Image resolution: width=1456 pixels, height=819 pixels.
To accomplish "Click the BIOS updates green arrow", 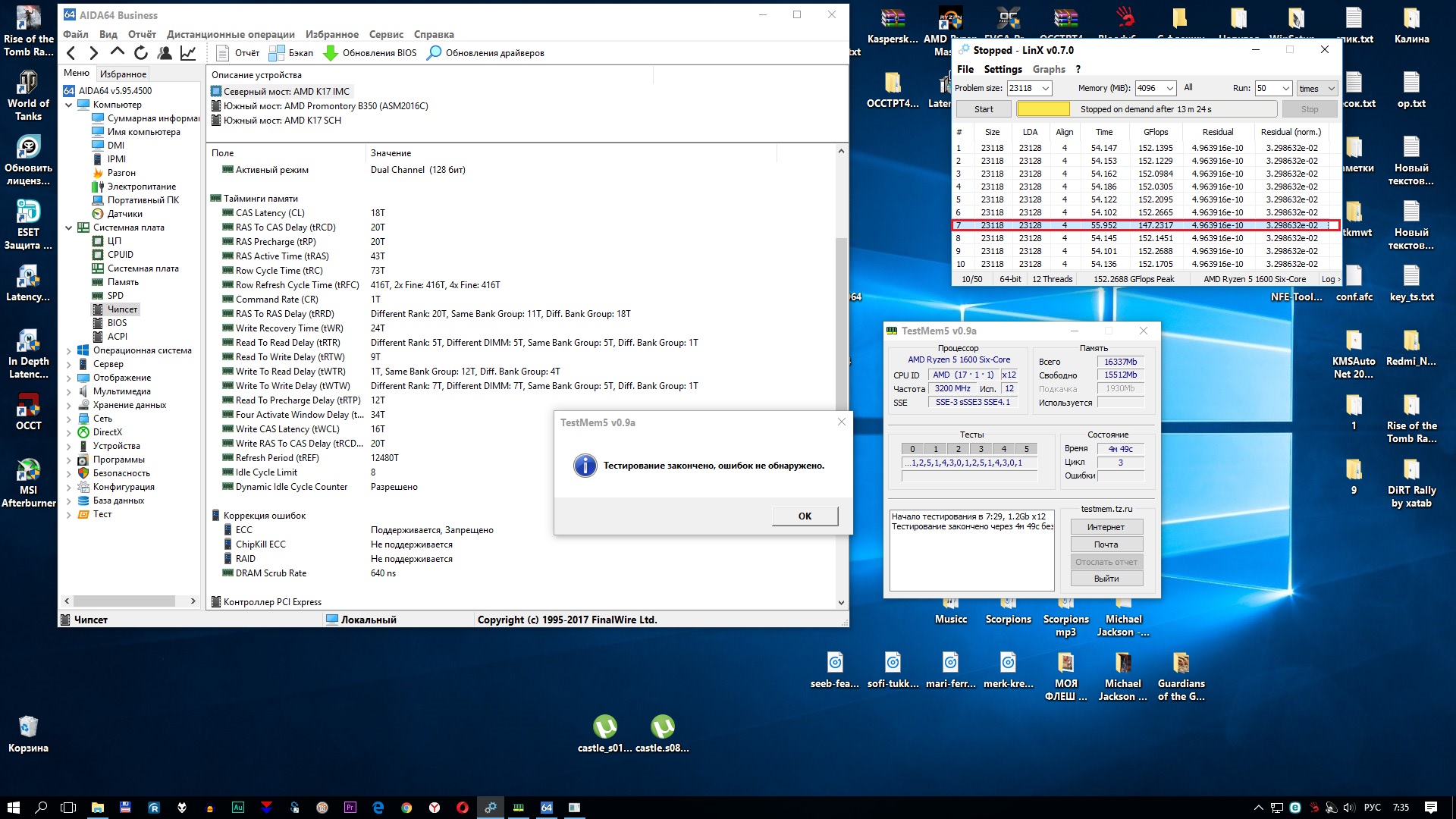I will coord(331,53).
